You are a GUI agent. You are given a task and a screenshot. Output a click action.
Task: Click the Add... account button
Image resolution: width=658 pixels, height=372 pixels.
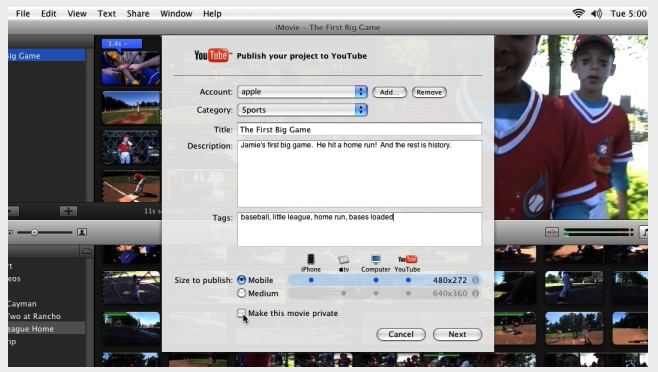(389, 92)
